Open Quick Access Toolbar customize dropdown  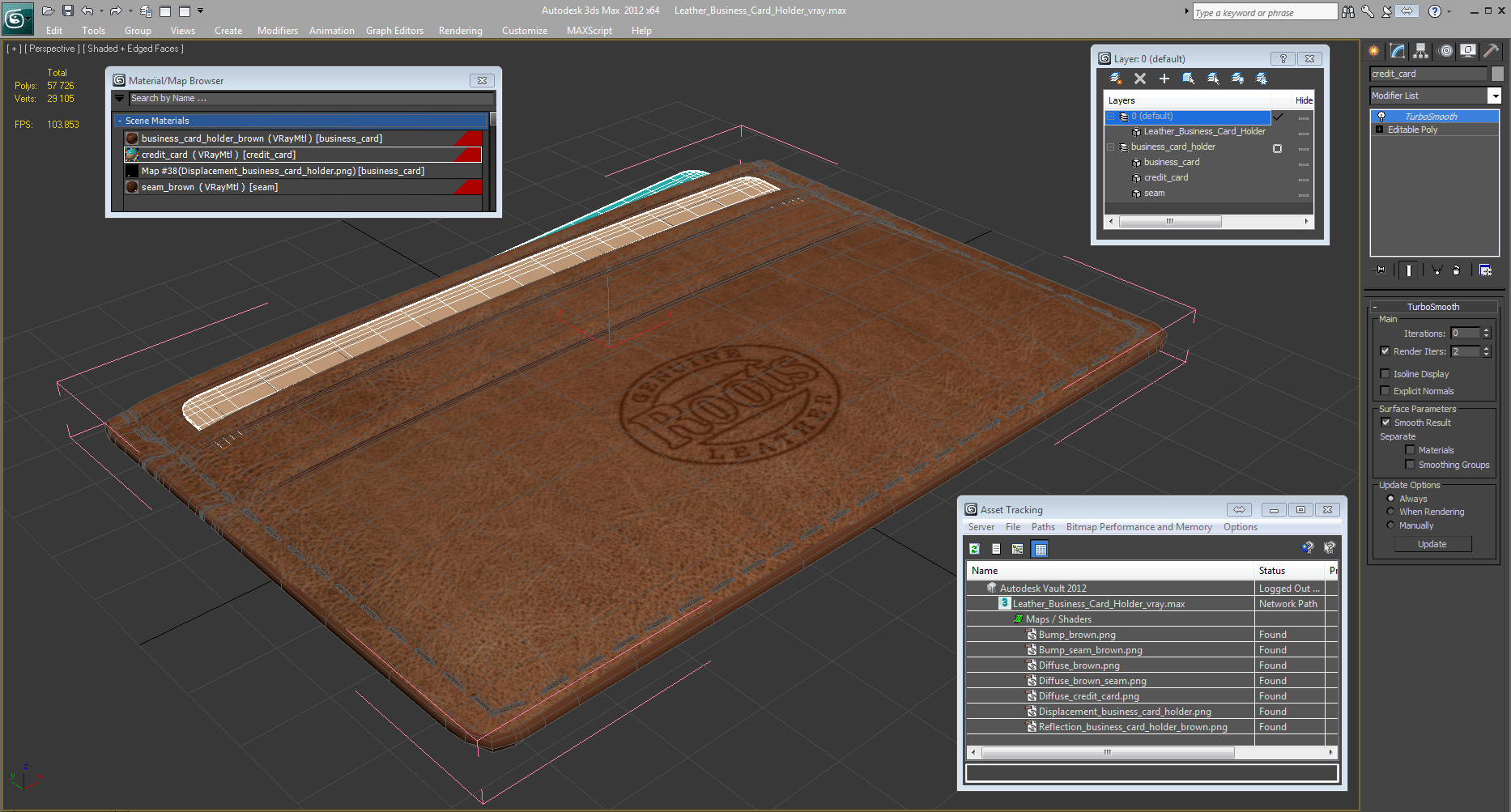pos(201,11)
